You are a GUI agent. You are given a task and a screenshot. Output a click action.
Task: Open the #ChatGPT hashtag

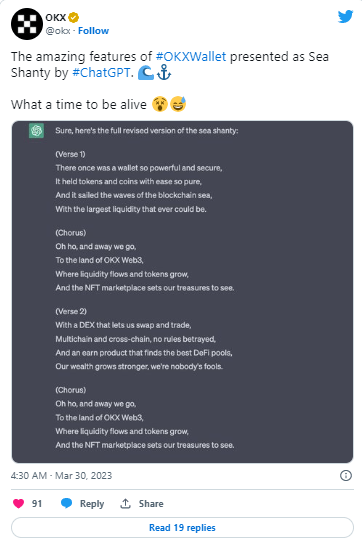point(101,73)
